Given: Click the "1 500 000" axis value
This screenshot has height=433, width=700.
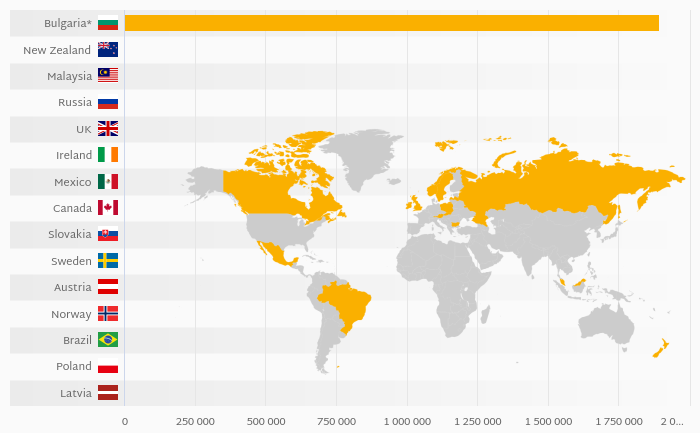Looking at the screenshot, I should [548, 421].
